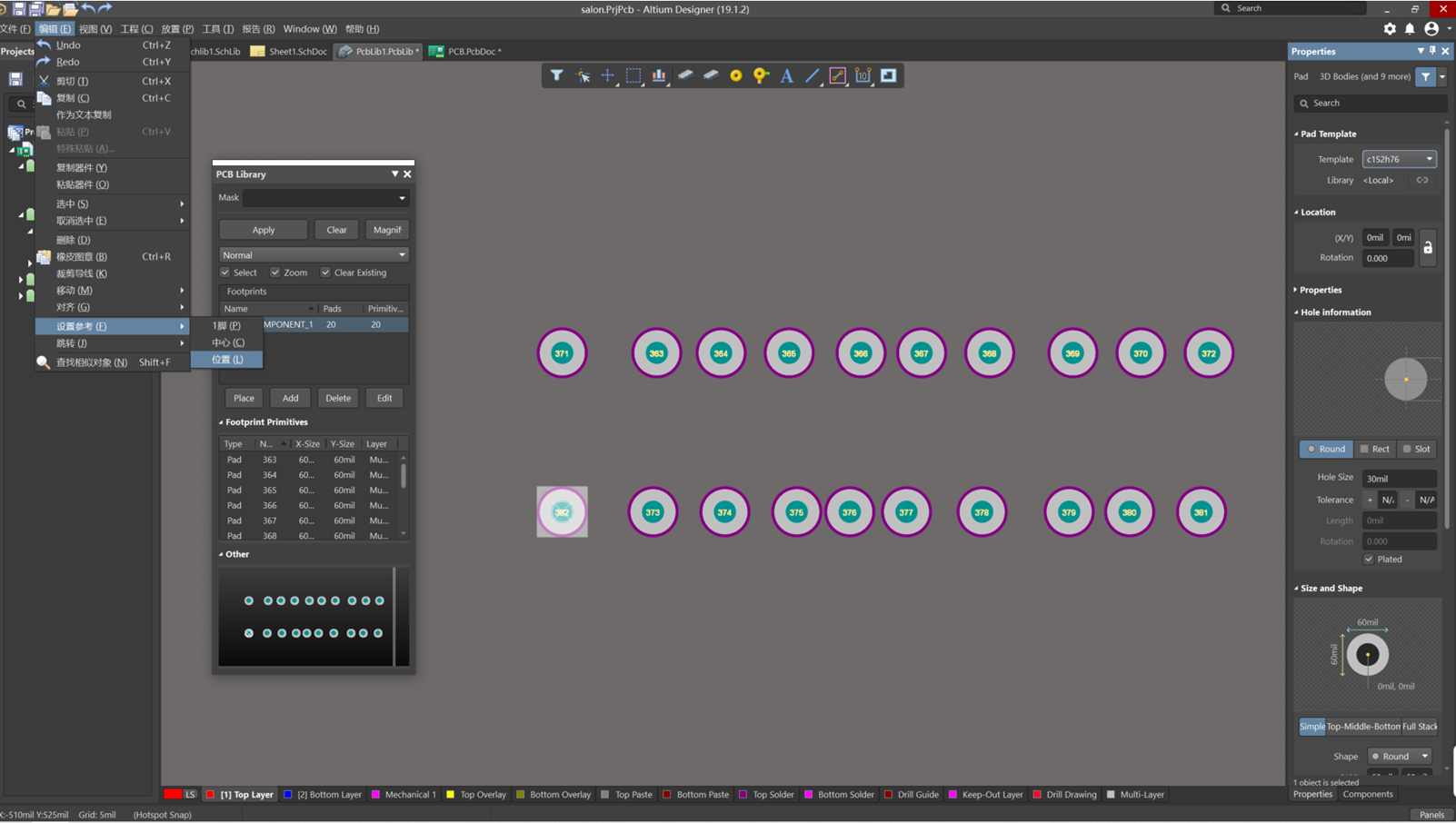Select the Place Line tool
Image resolution: width=1456 pixels, height=823 pixels.
pyautogui.click(x=813, y=75)
